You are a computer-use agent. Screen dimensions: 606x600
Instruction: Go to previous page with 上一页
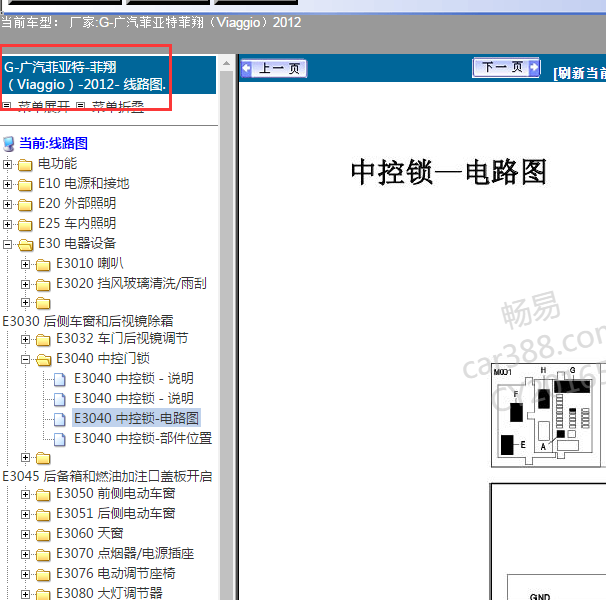pos(274,69)
